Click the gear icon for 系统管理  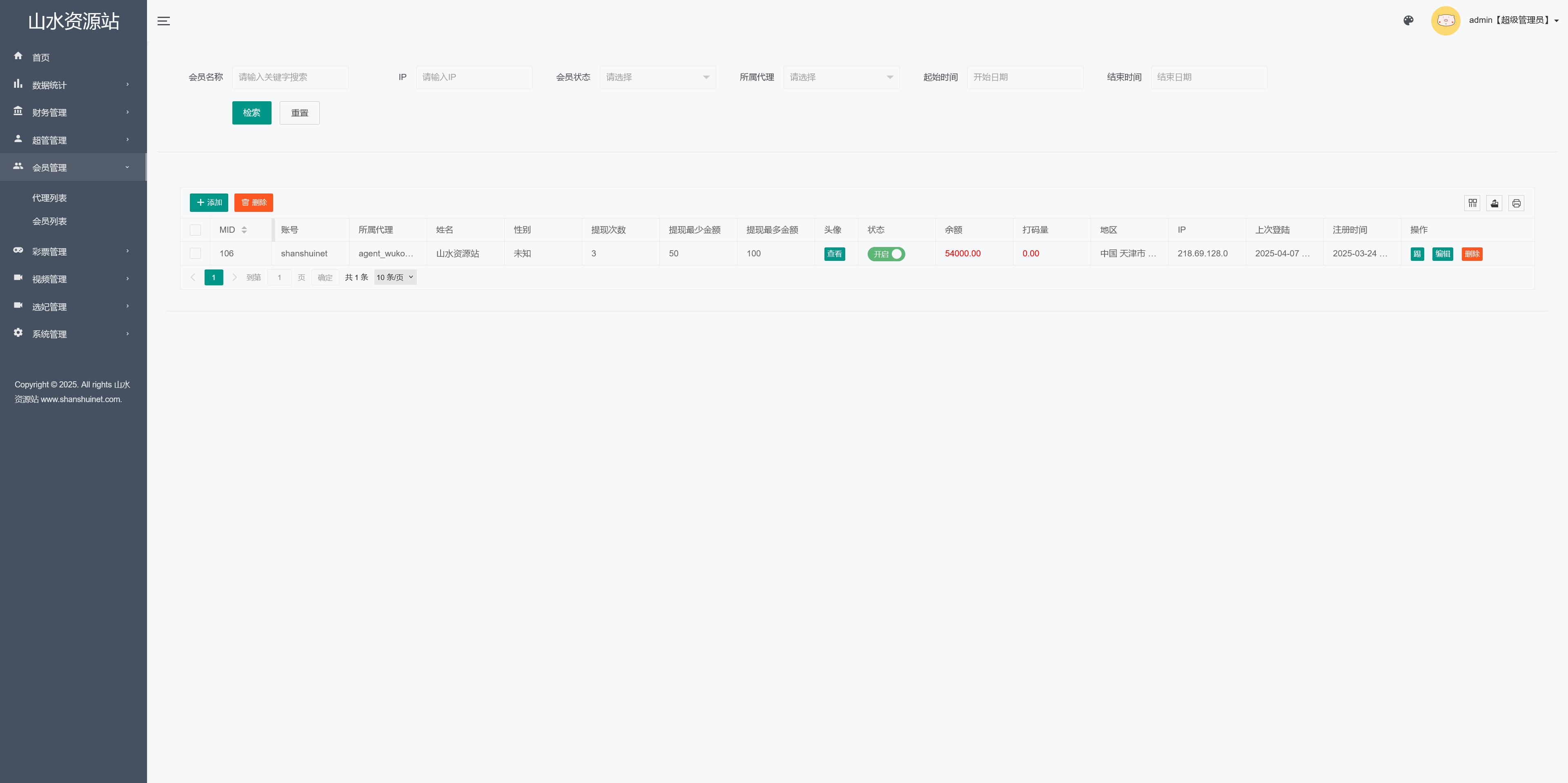[18, 333]
